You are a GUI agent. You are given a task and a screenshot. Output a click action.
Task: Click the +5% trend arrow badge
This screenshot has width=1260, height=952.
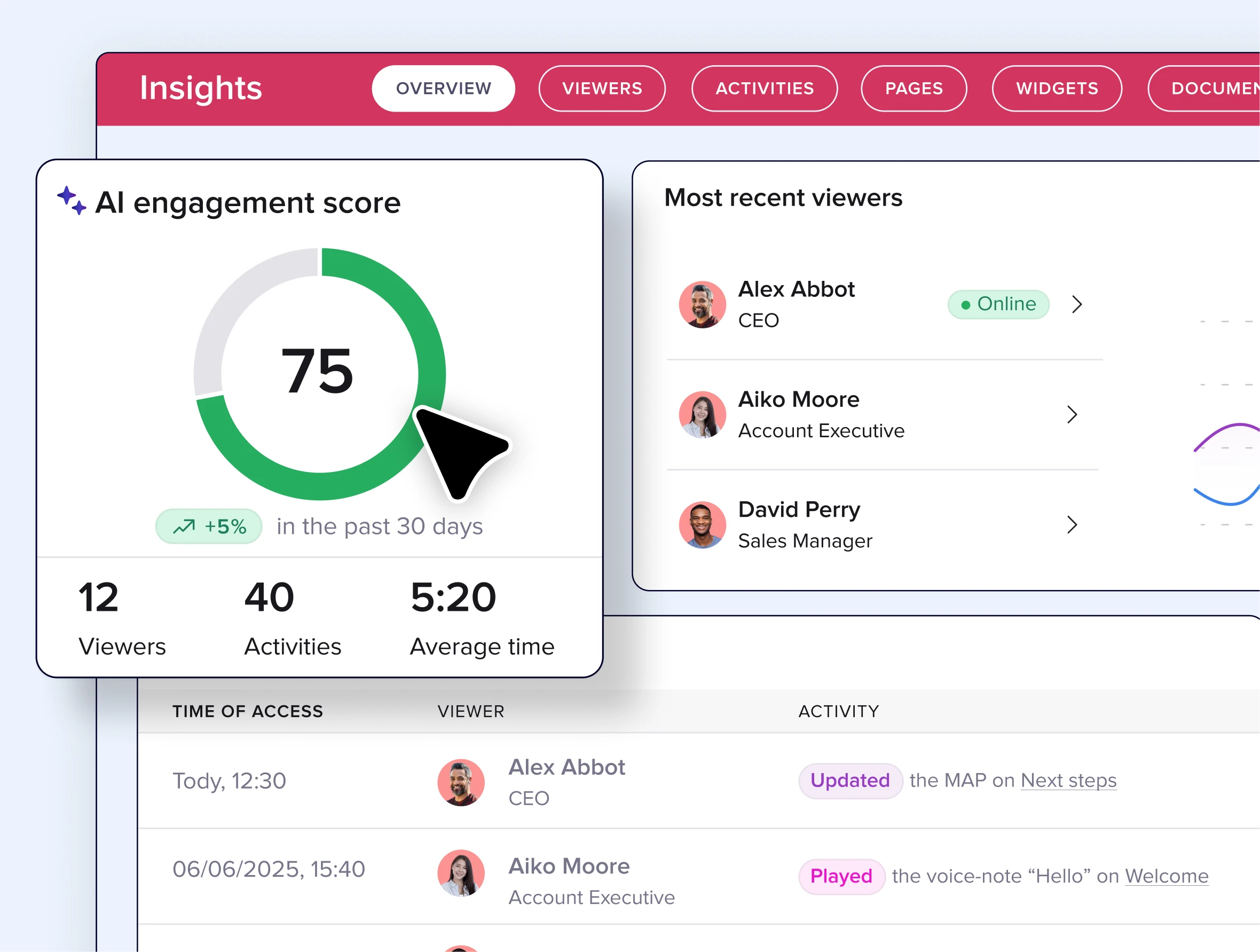(x=209, y=526)
